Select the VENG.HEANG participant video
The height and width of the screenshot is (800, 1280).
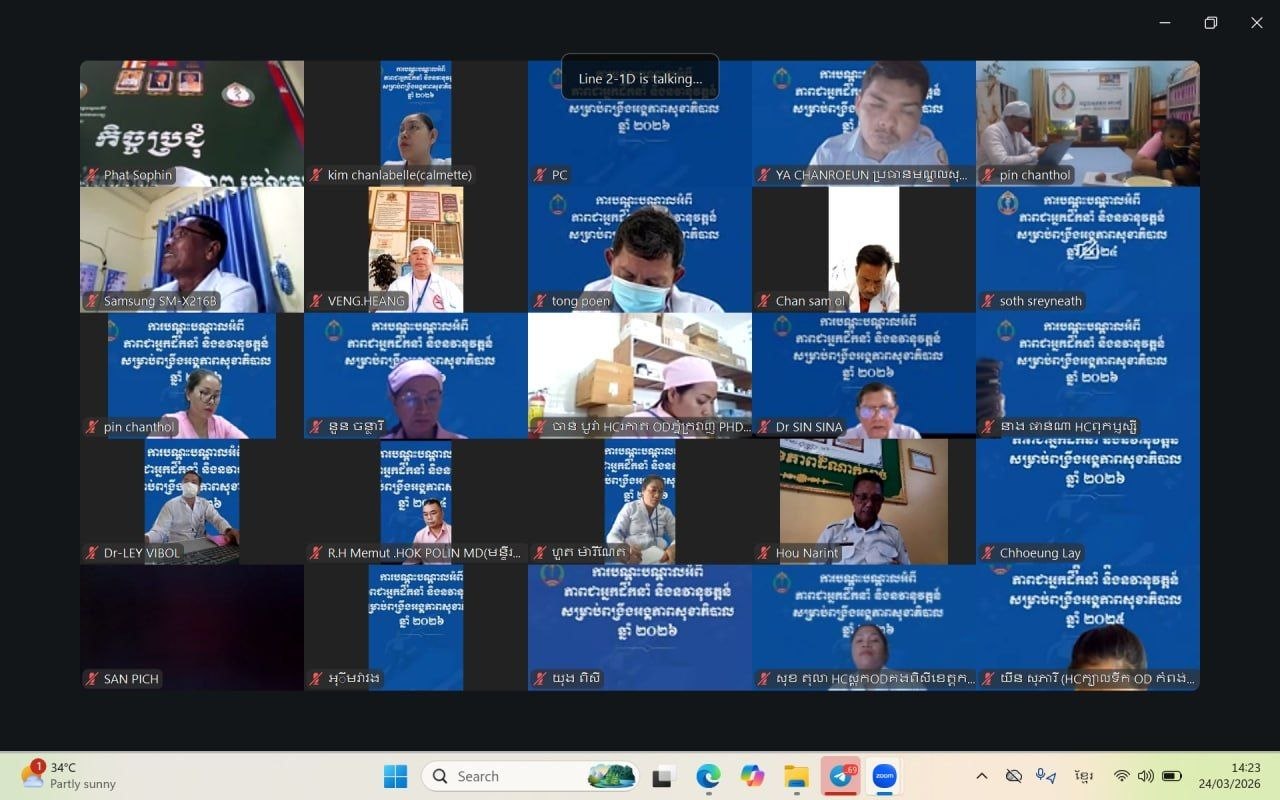(416, 248)
